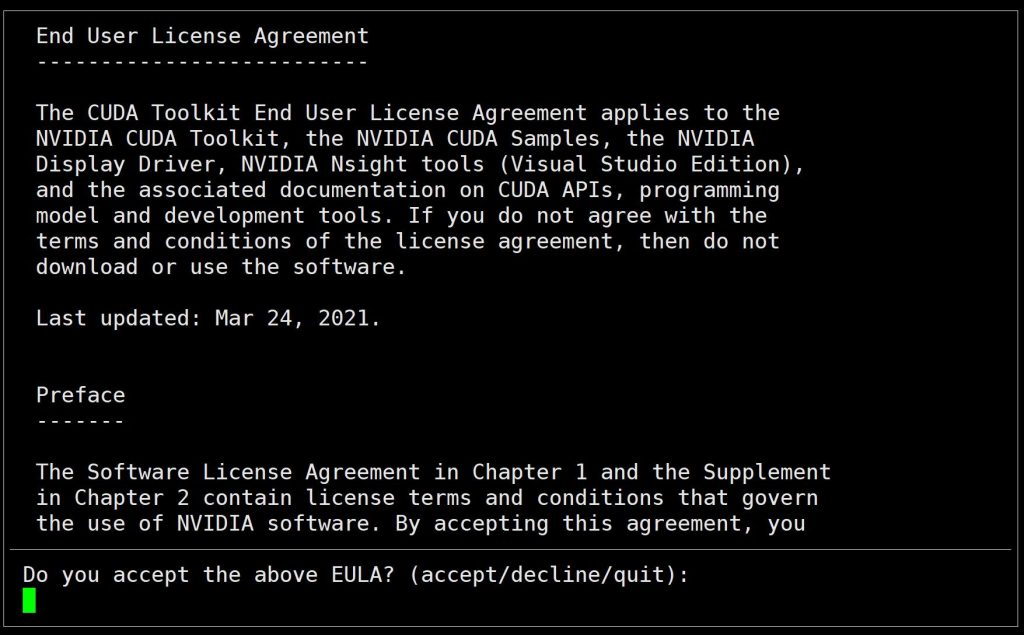Click the "Mar 24, 2021" date

291,318
